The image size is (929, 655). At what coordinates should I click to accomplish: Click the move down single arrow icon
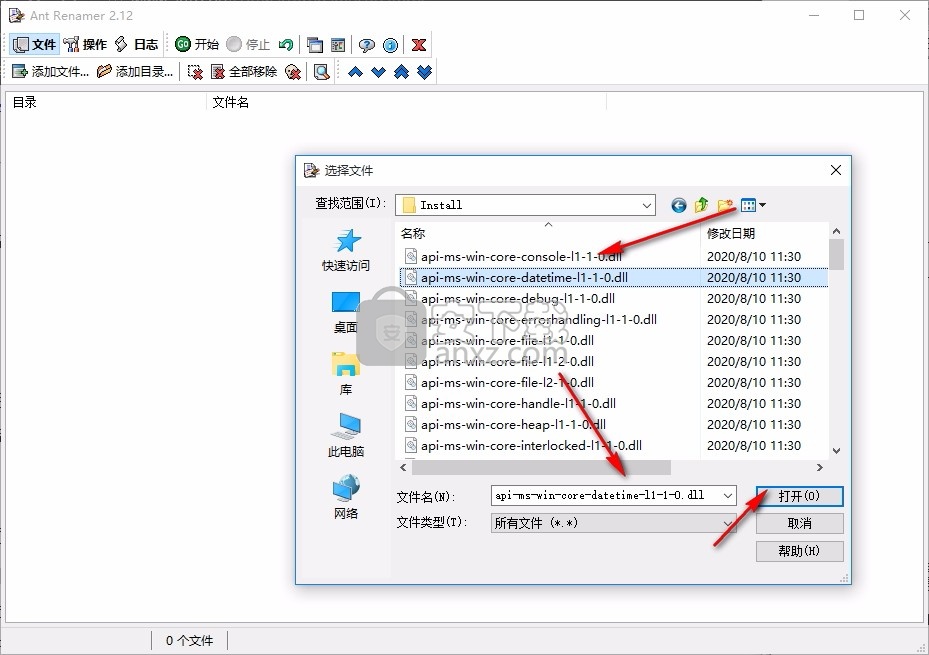378,72
